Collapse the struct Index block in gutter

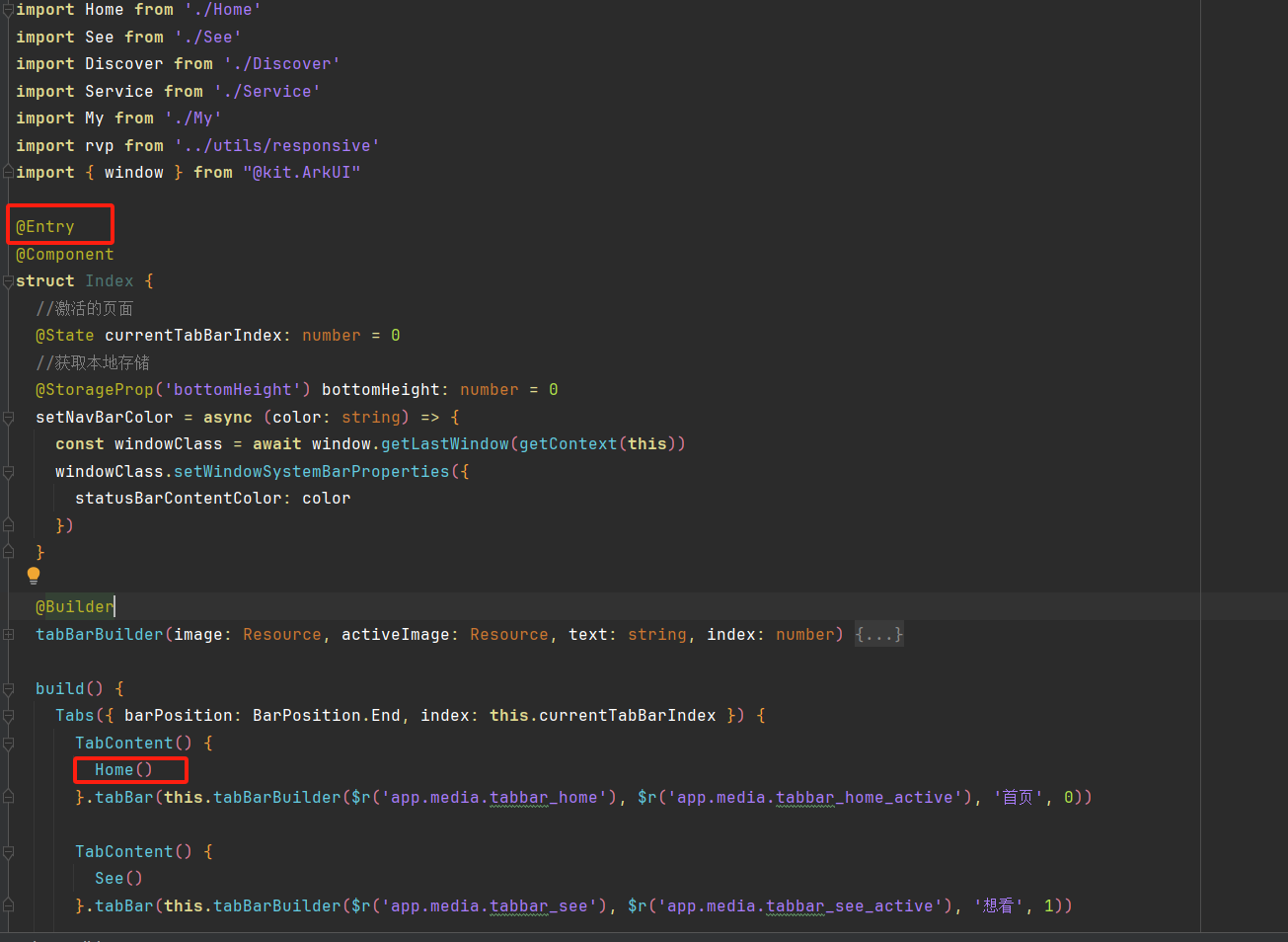click(x=8, y=281)
